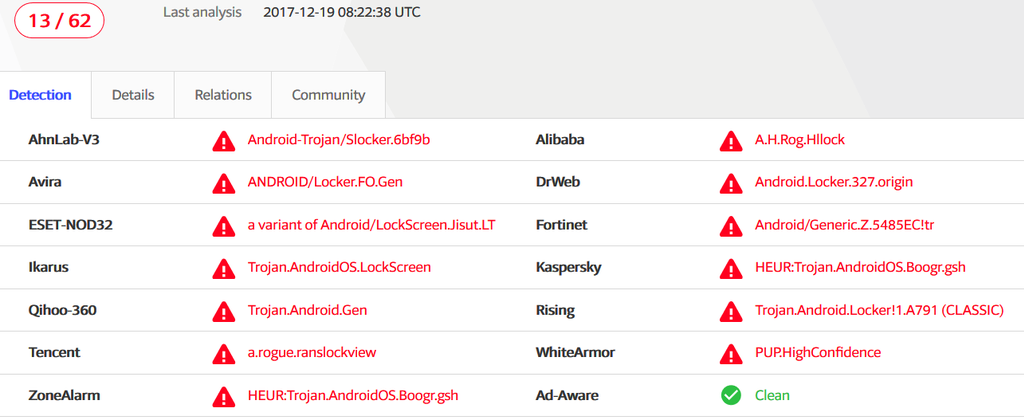Switch to the Details tab
The image size is (1024, 420).
tap(133, 95)
